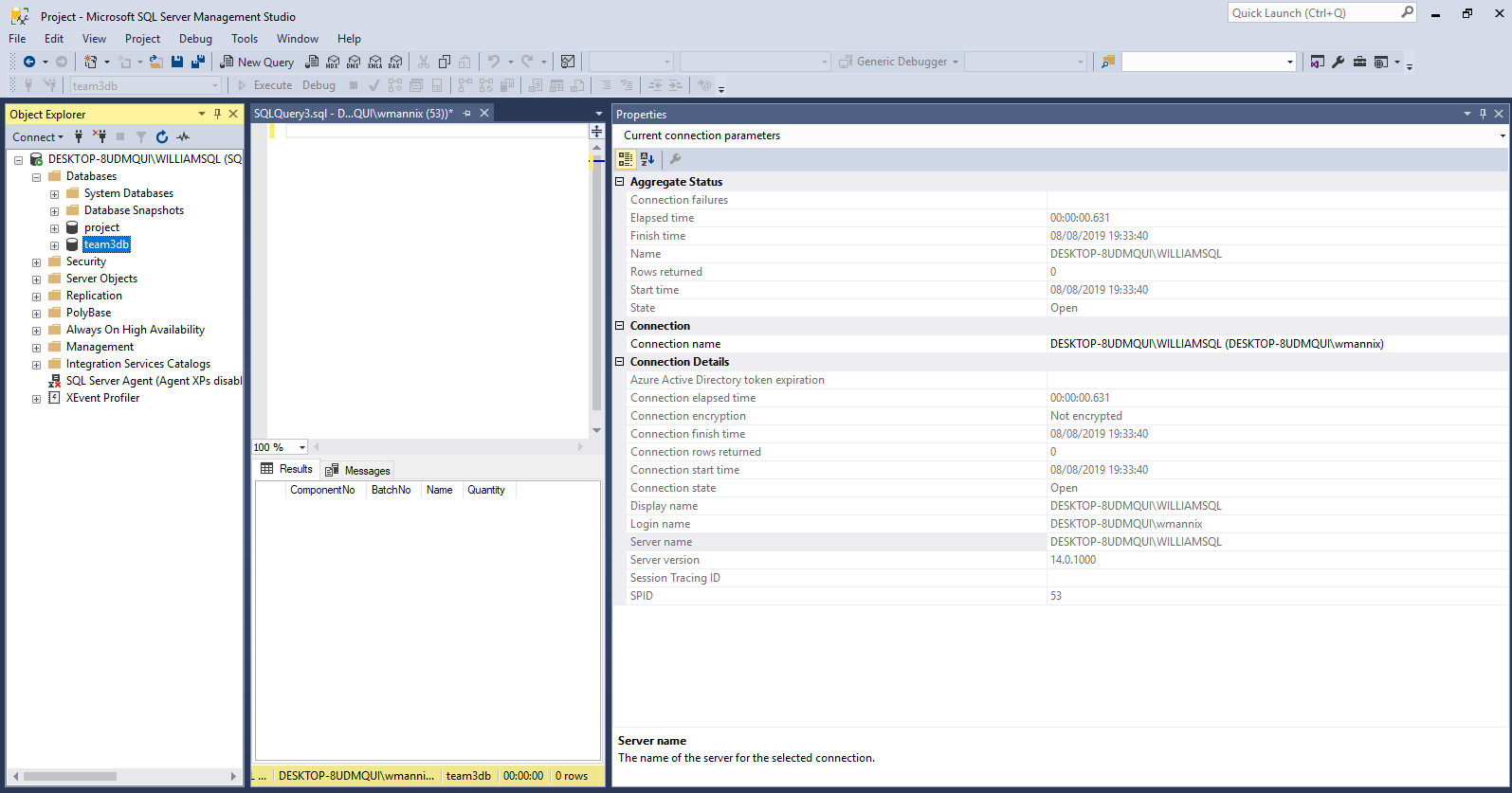Click the Solution Explorer icon in toolbar
1512x793 pixels.
pyautogui.click(x=1318, y=62)
